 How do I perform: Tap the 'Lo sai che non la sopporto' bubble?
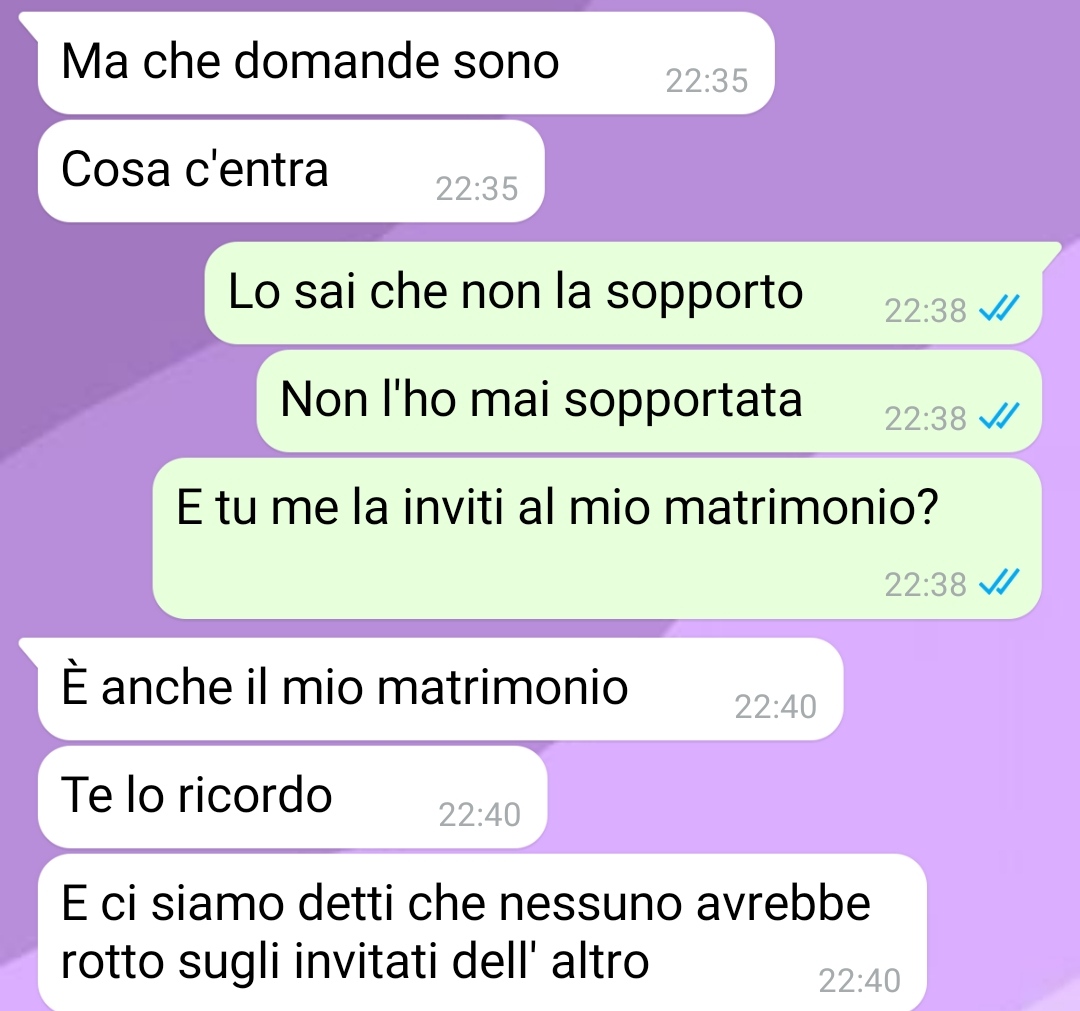coord(623,293)
